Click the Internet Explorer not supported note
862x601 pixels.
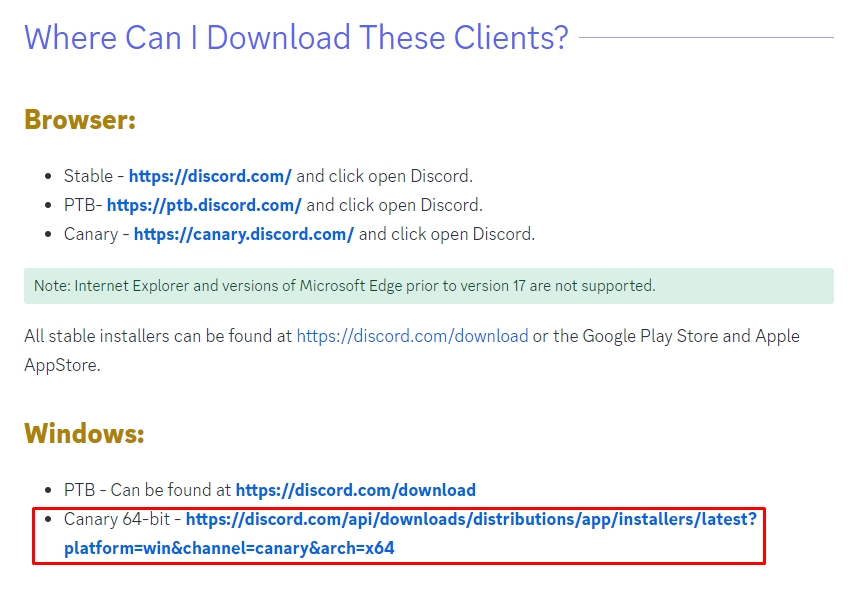click(x=429, y=286)
